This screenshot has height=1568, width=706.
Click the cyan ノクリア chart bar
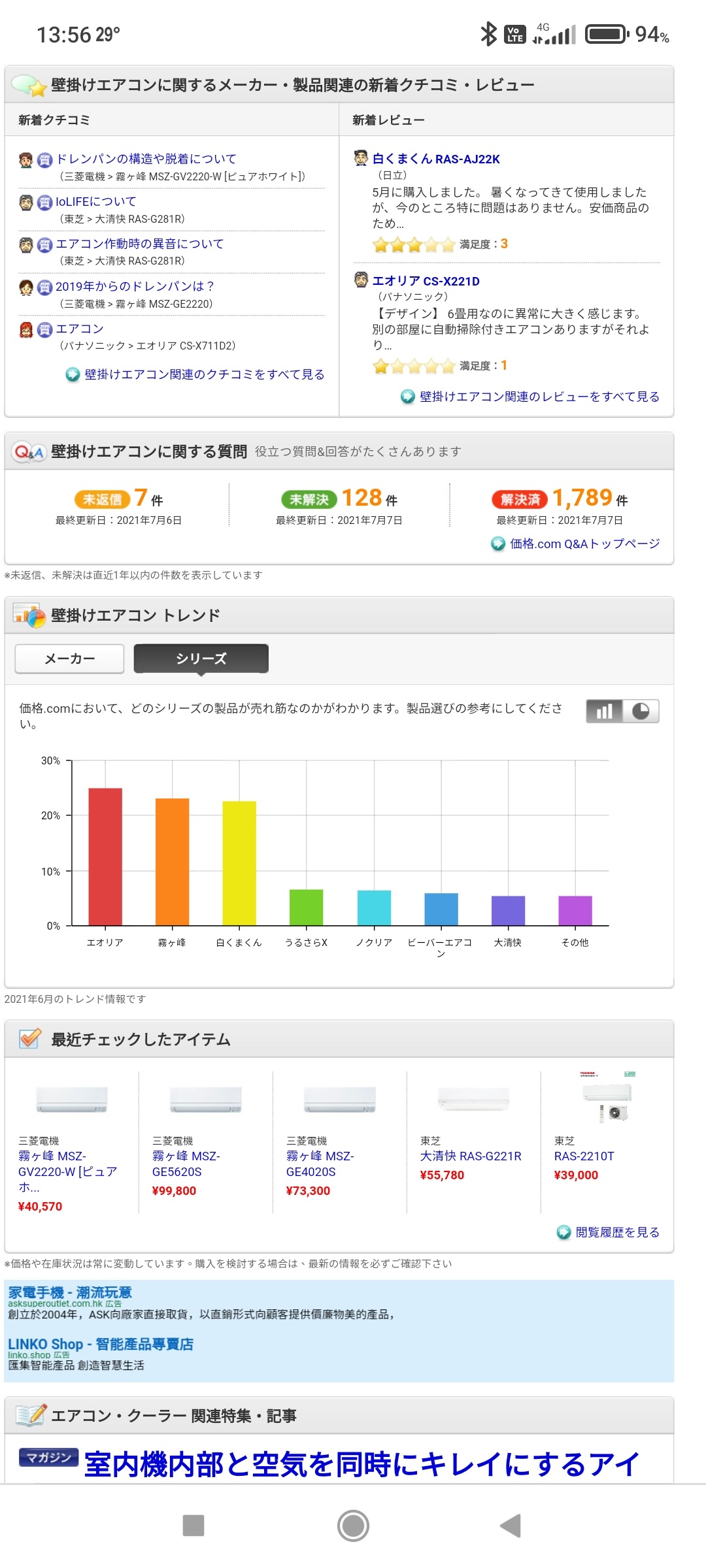tap(374, 908)
